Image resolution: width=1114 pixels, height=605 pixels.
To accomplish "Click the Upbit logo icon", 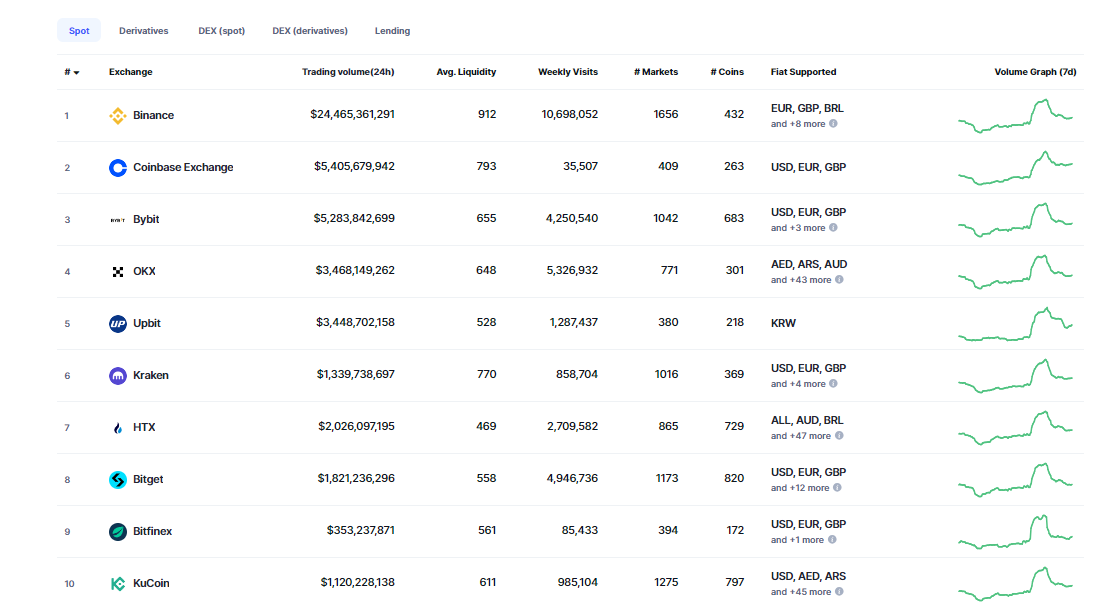I will pos(118,324).
